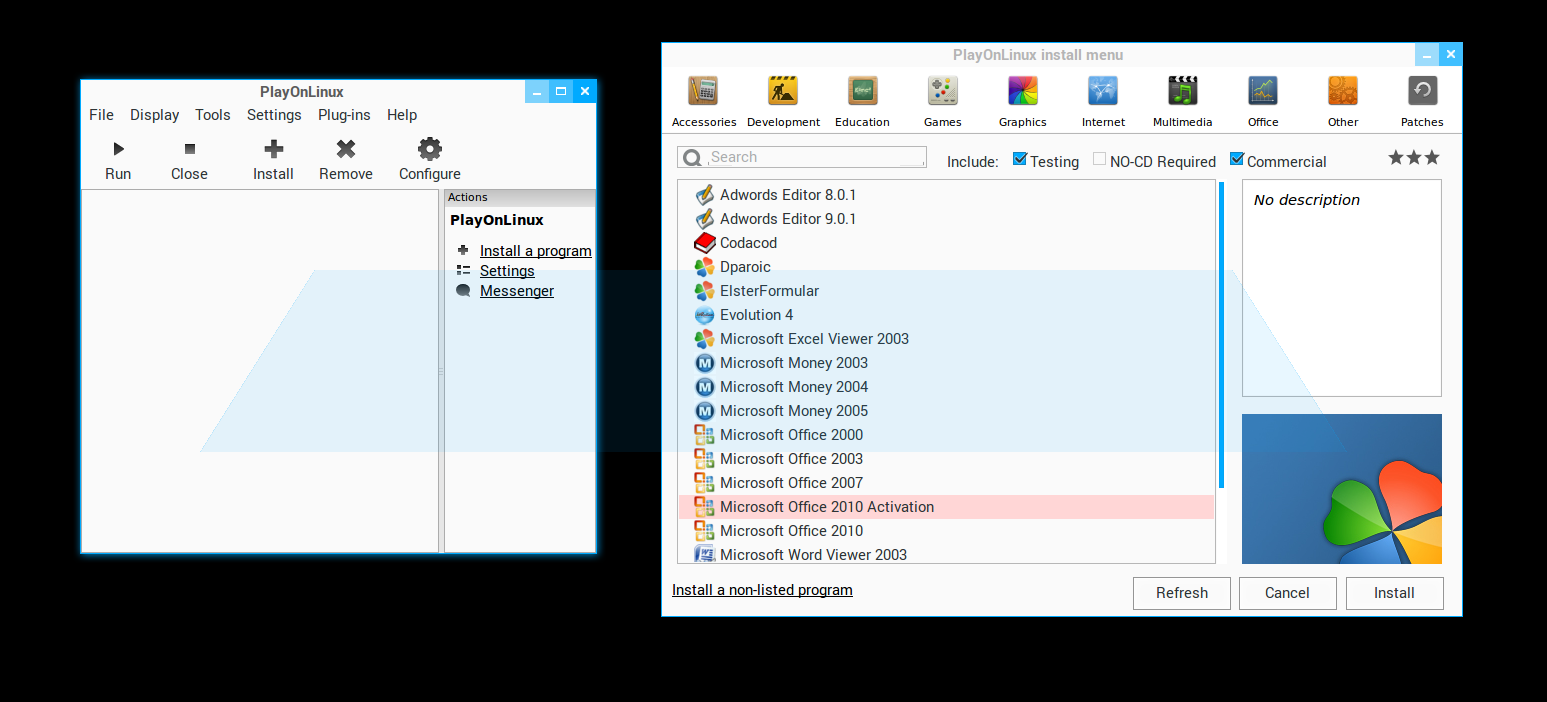Toggle the Commercial checkbox
1547x702 pixels.
[x=1237, y=159]
